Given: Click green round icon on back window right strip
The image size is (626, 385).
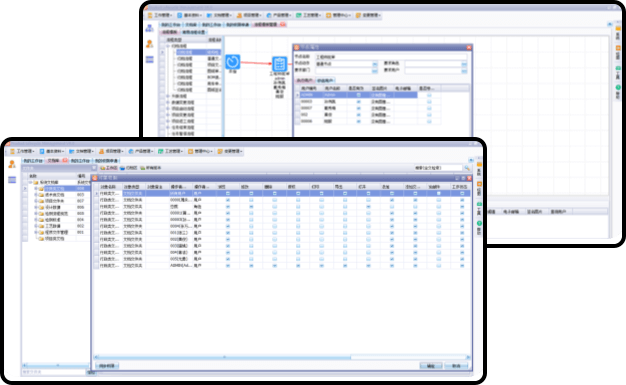Looking at the screenshot, I should coord(618,87).
